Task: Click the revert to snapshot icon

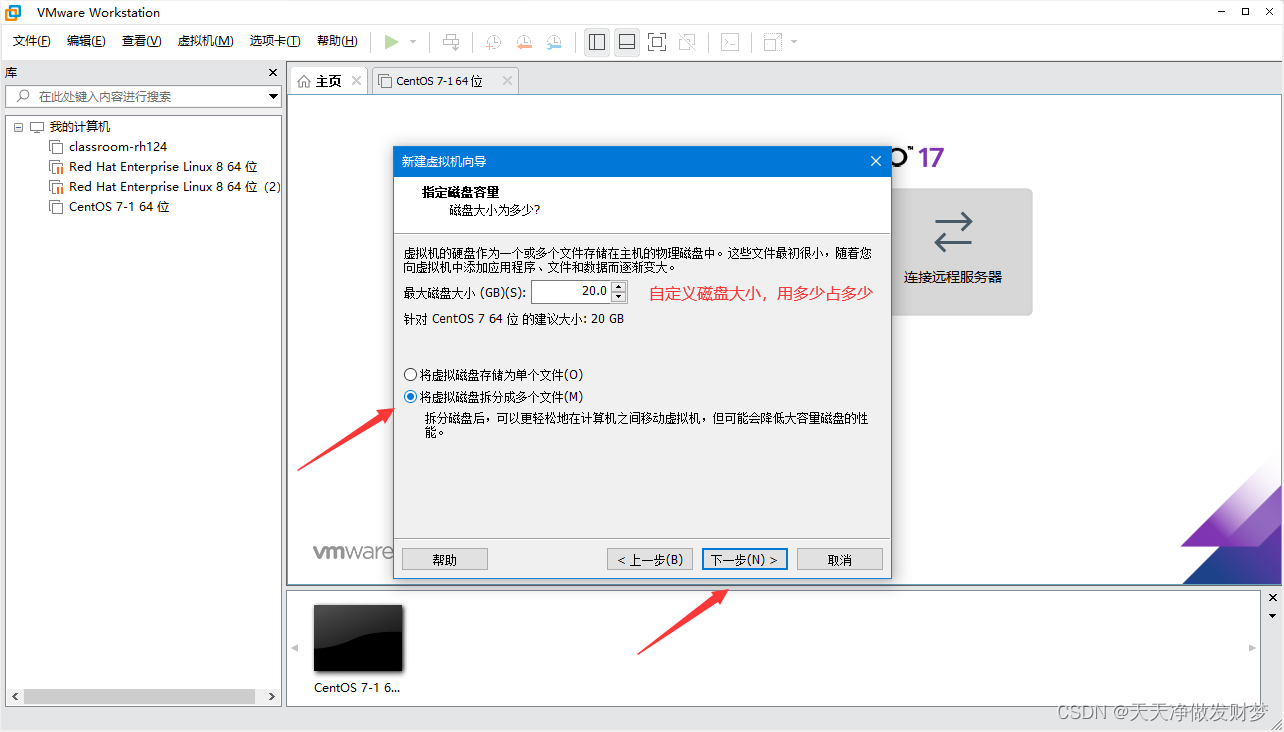Action: click(524, 42)
